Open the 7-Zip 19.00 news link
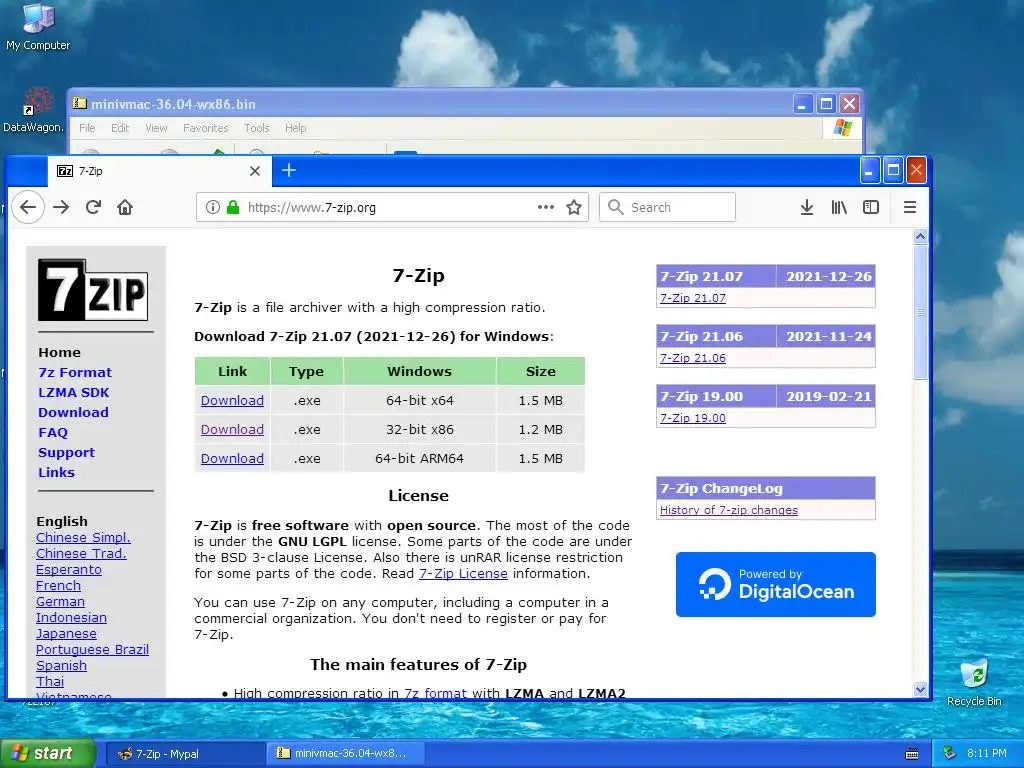 pyautogui.click(x=692, y=418)
